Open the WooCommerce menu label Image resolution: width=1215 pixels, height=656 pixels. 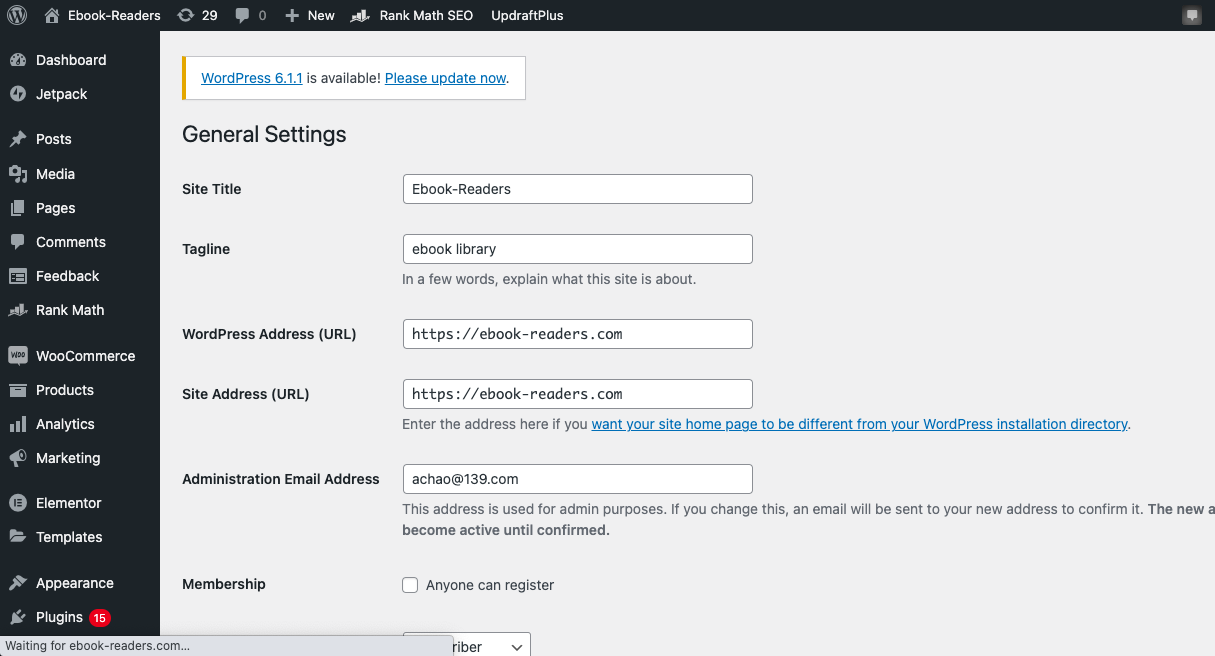click(x=86, y=356)
